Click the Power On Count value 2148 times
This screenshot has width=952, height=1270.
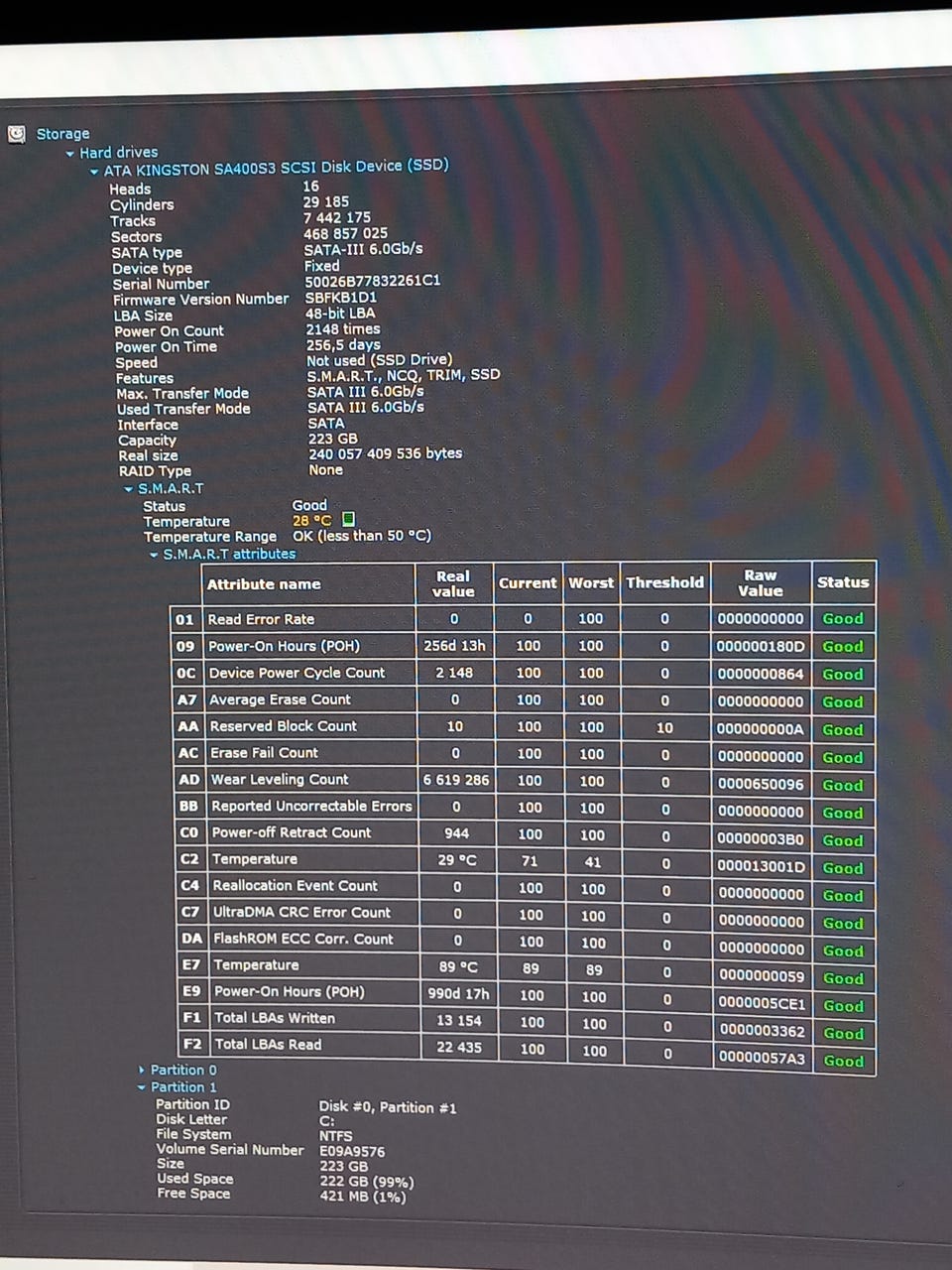[343, 328]
